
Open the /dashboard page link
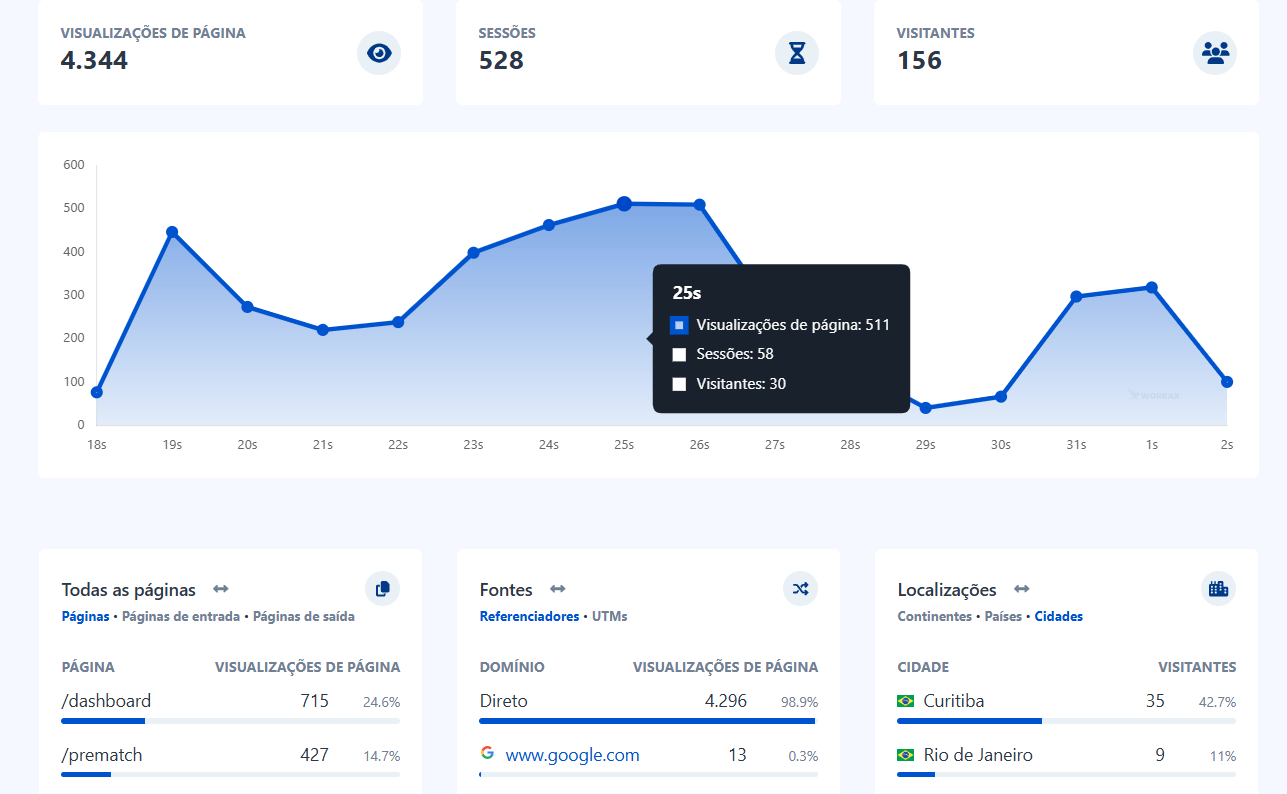104,701
